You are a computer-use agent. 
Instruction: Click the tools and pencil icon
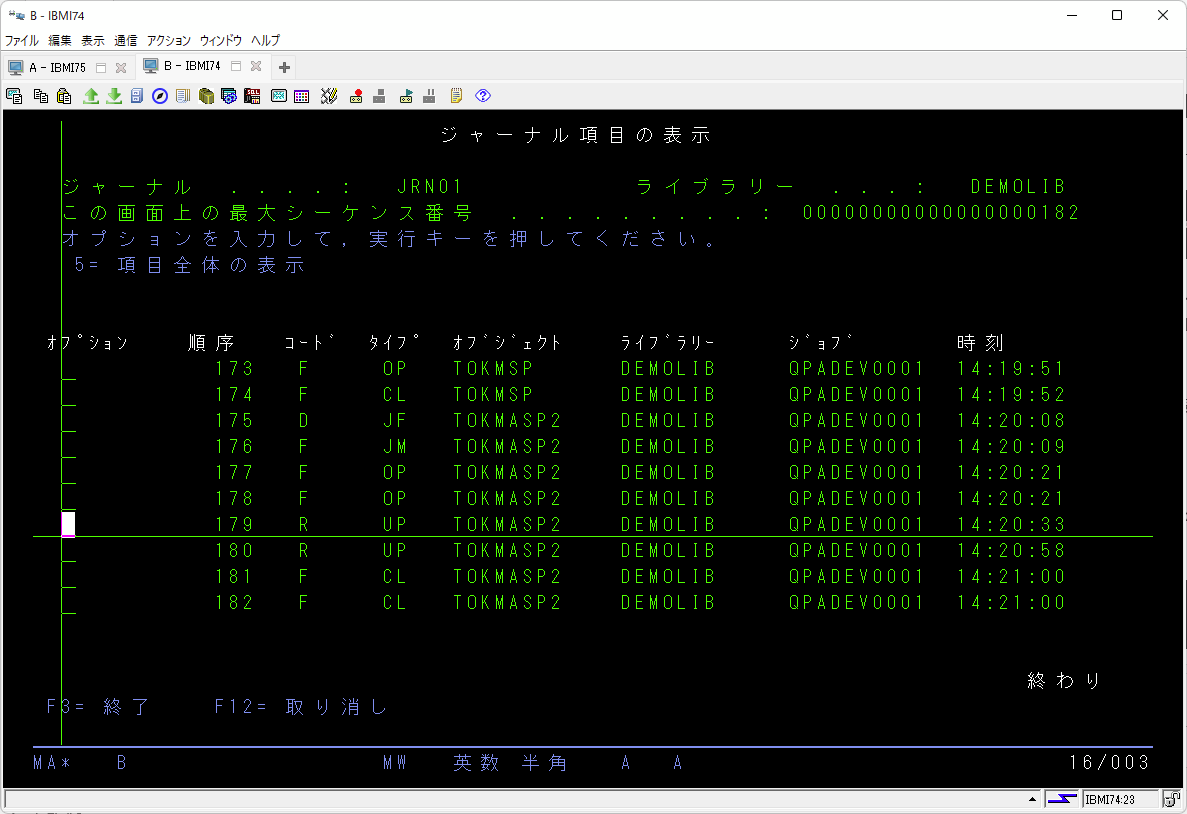click(x=329, y=96)
